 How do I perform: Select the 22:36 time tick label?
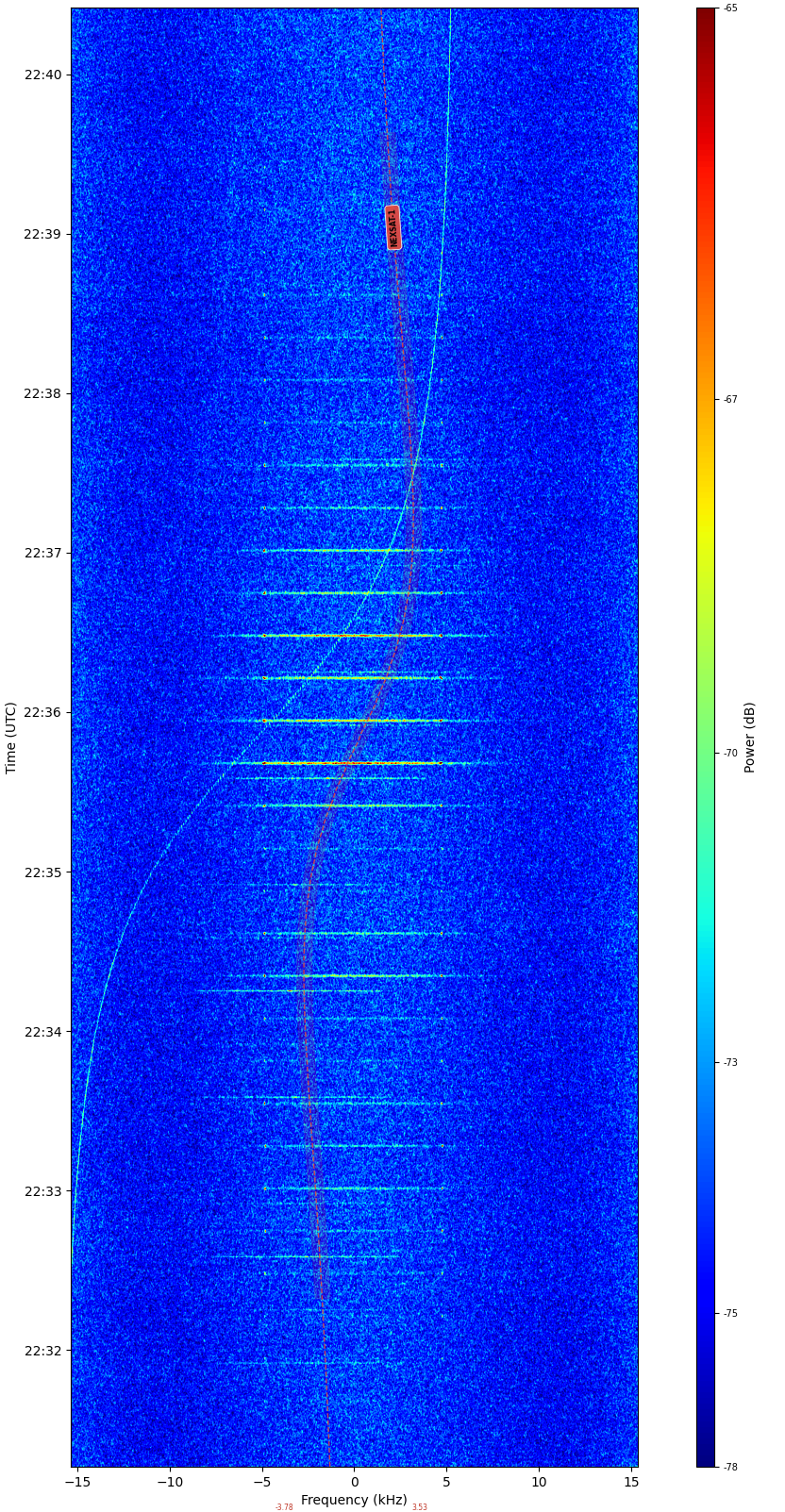[x=42, y=713]
